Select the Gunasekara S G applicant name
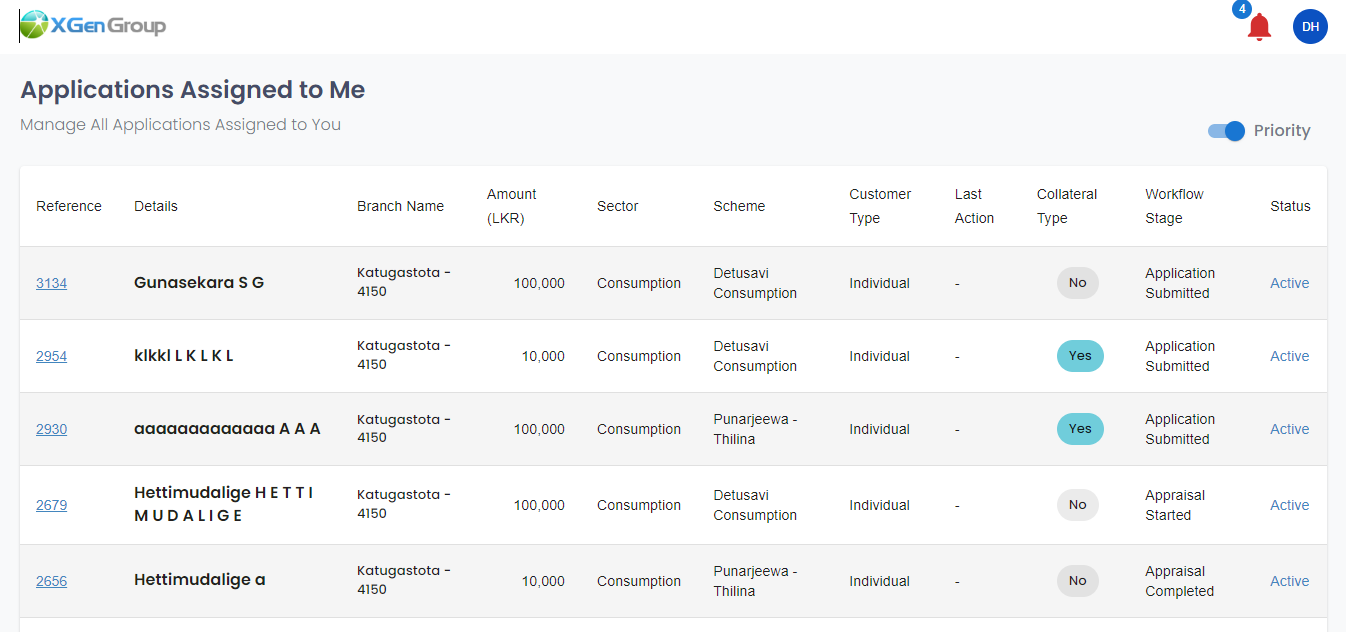The image size is (1346, 632). pos(199,283)
